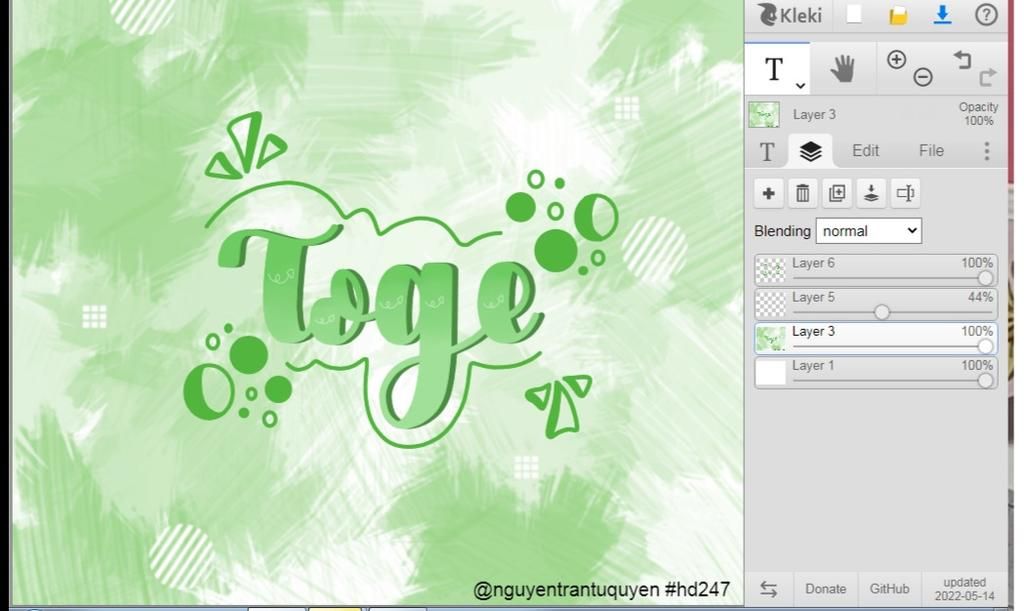
Task: Click Layer 3 opacity slider handle
Action: tap(985, 347)
